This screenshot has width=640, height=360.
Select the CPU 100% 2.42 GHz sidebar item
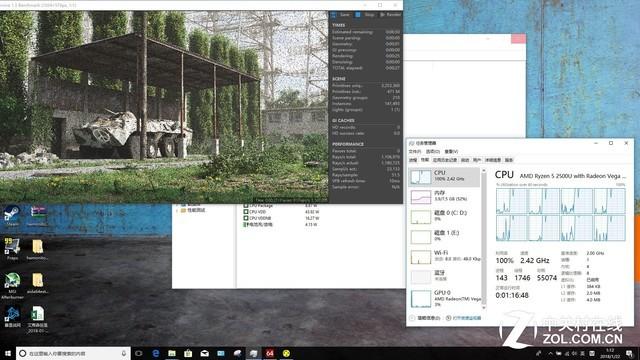pyautogui.click(x=444, y=177)
